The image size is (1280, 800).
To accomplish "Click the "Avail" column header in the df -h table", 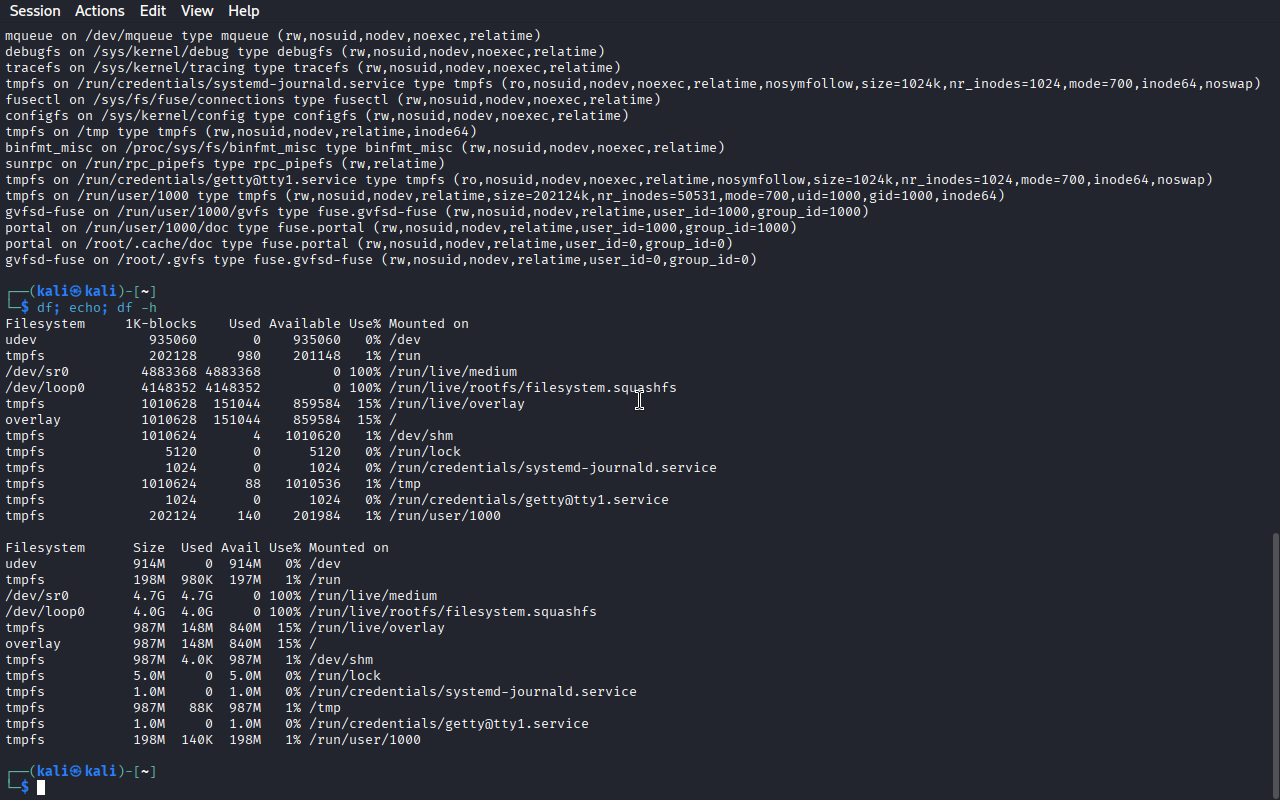I will (241, 548).
